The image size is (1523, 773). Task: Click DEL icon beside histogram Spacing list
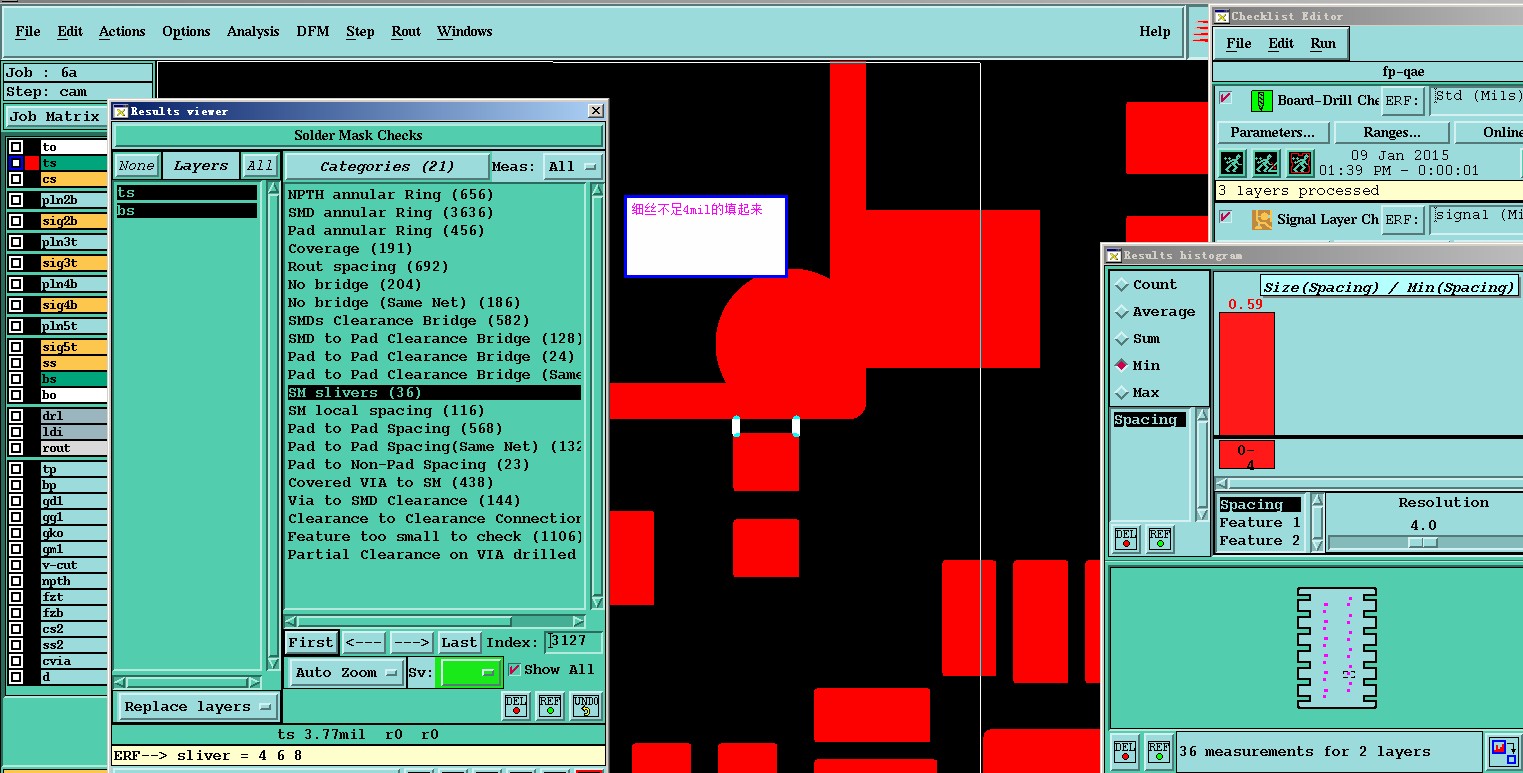coord(1126,539)
